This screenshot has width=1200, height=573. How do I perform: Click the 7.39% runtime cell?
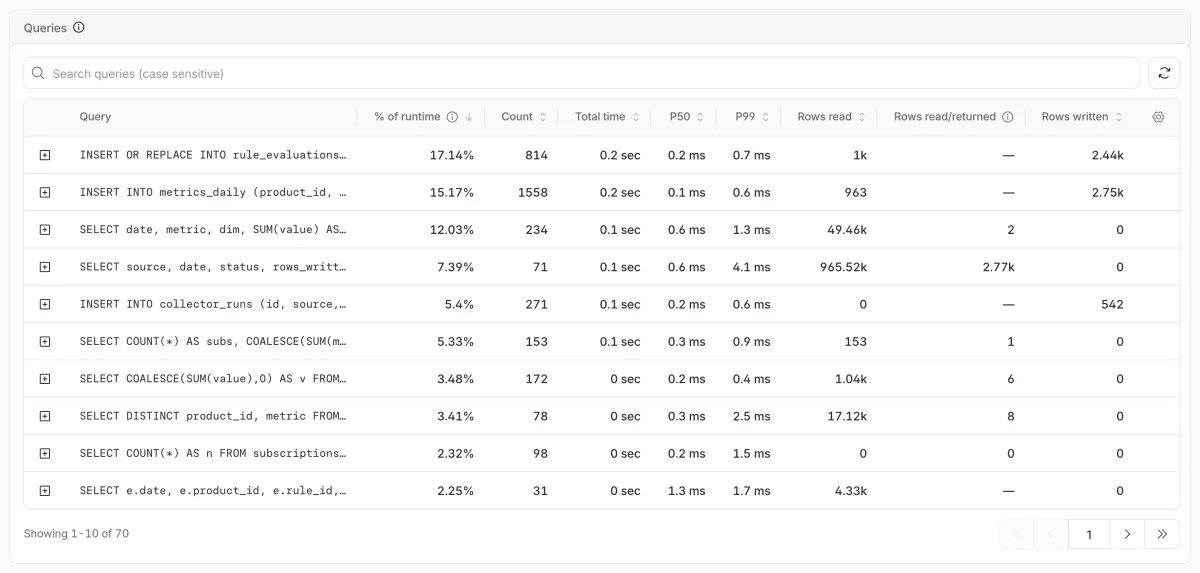point(455,267)
